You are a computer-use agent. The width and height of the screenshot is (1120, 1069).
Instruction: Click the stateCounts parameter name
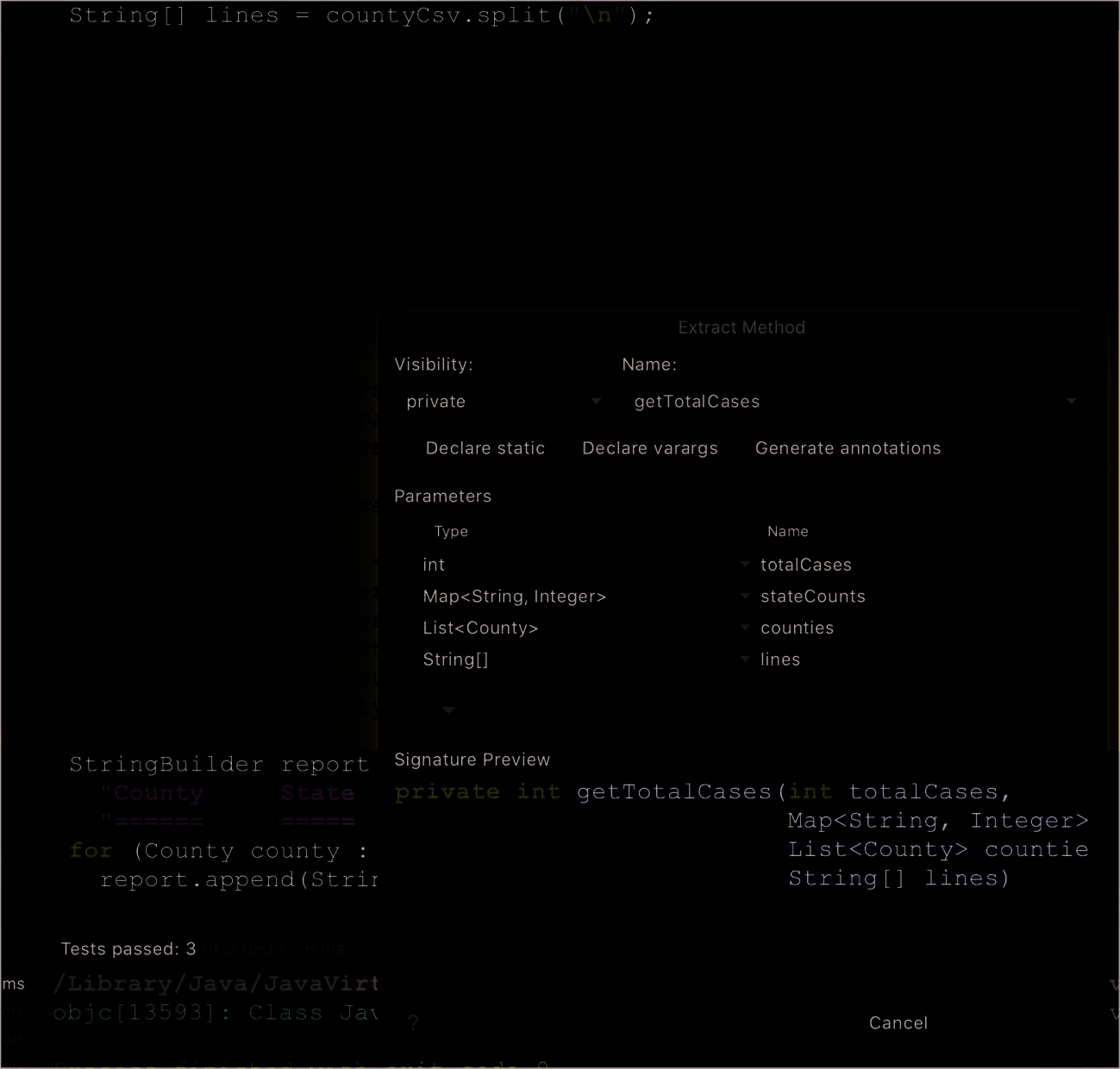tap(813, 597)
